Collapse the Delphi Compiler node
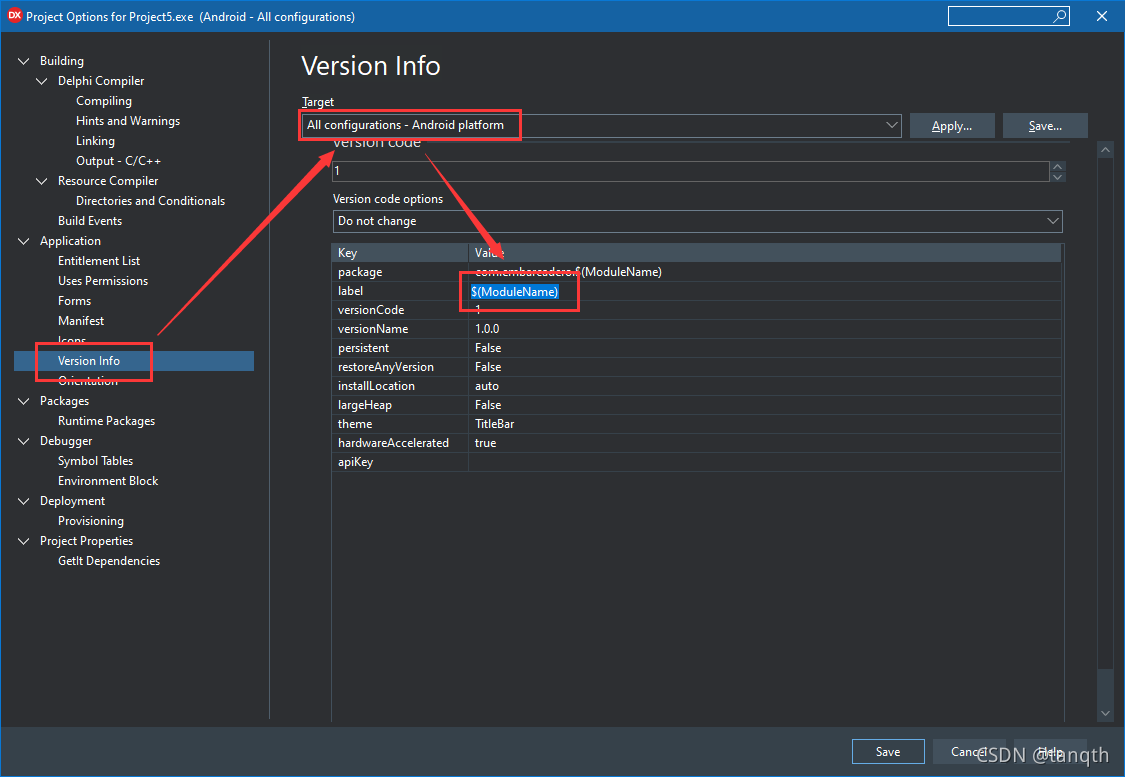1125x777 pixels. point(42,81)
